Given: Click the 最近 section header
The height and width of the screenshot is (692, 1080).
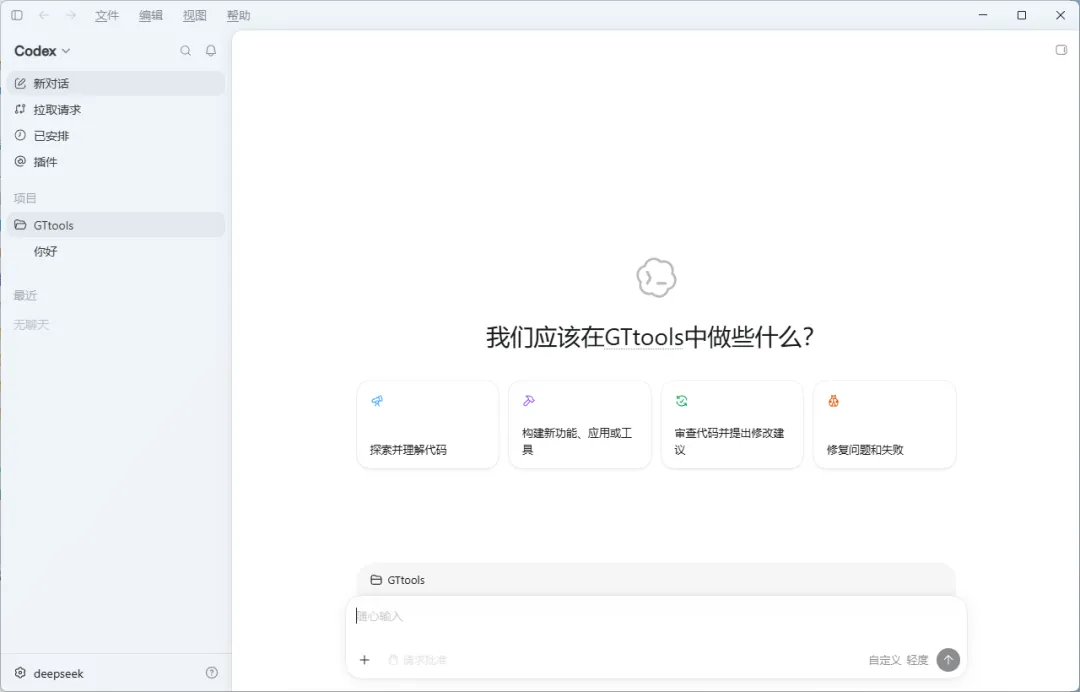Looking at the screenshot, I should coord(25,295).
